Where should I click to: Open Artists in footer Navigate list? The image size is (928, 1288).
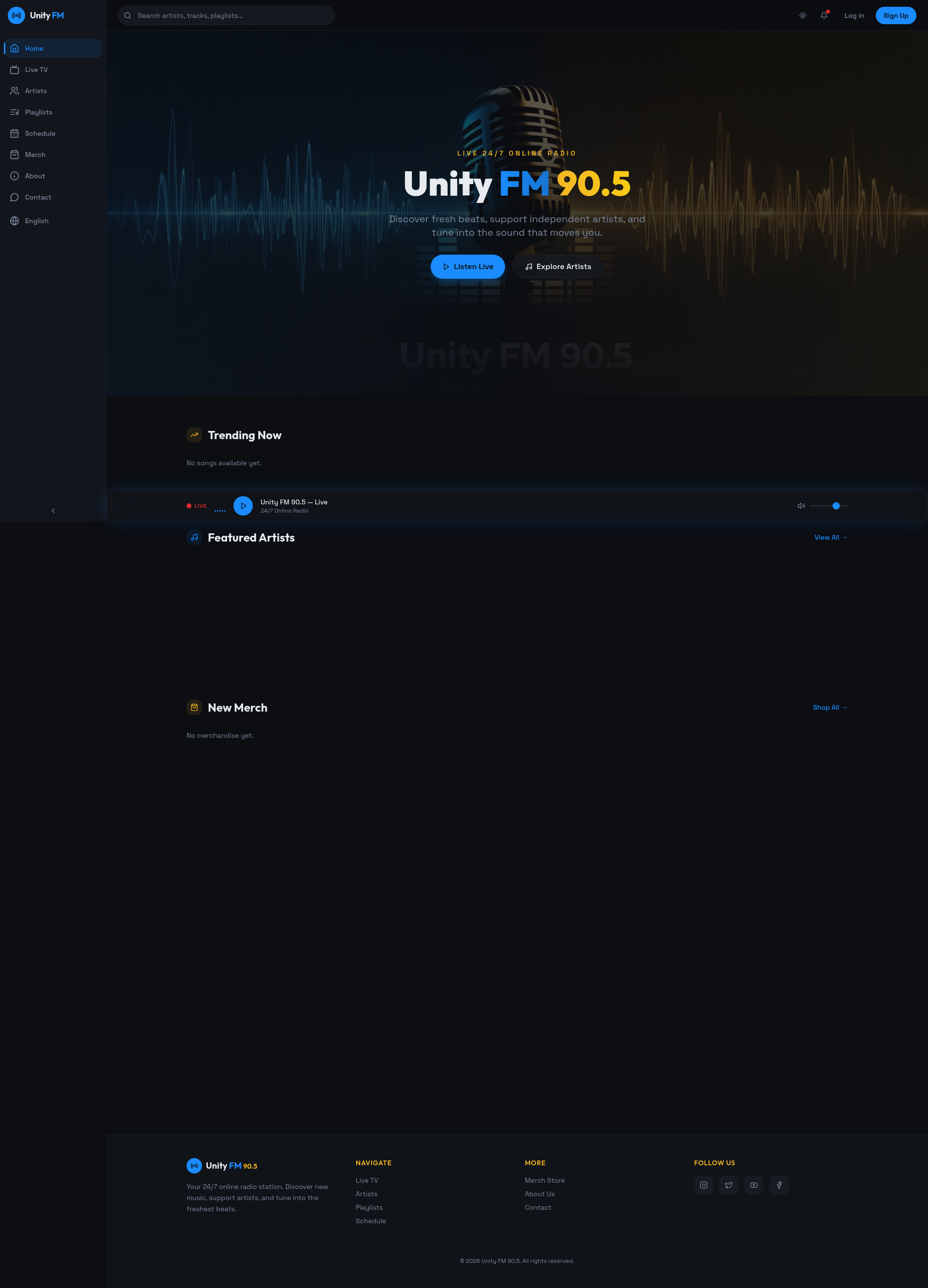click(366, 1194)
